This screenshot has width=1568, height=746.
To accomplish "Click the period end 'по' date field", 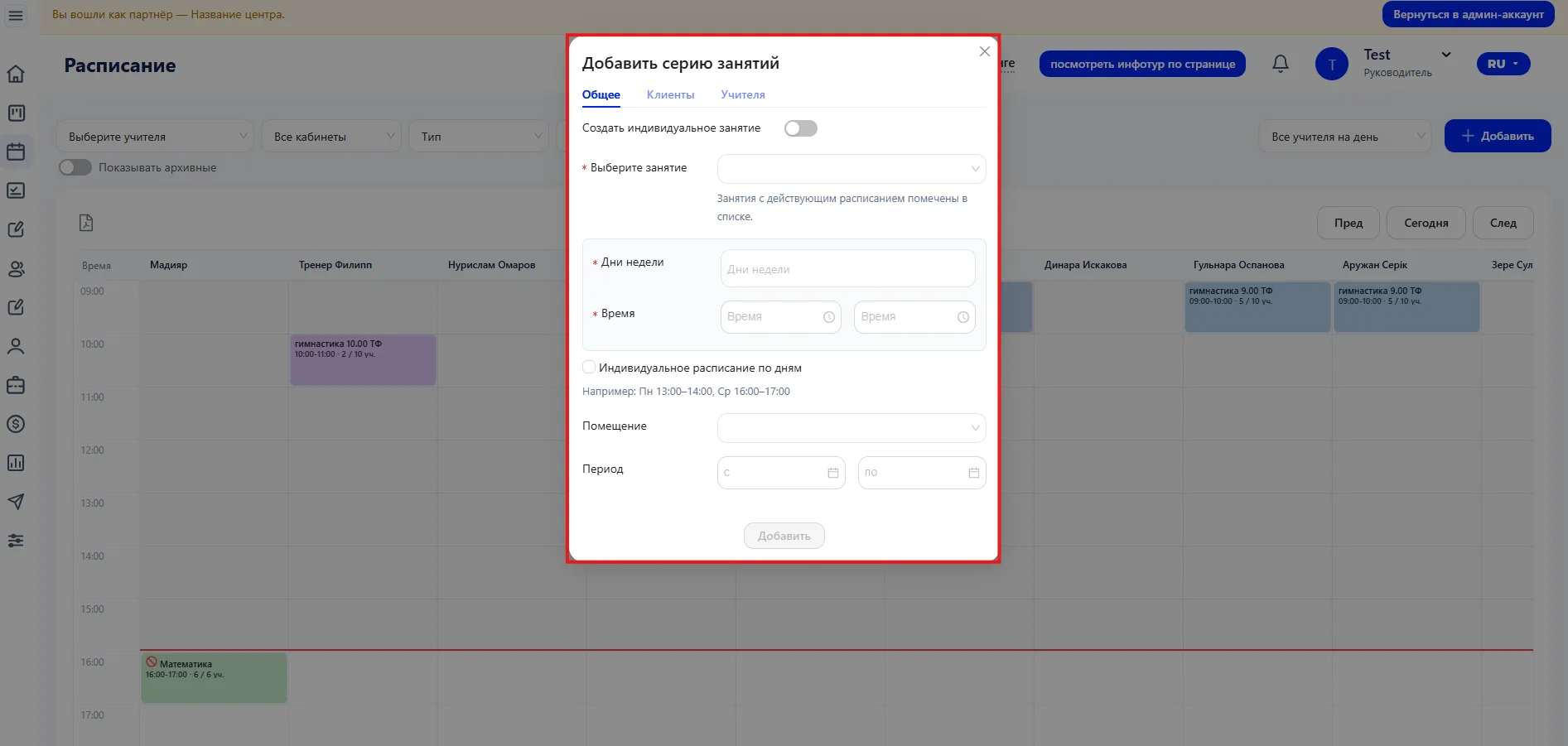I will 922,473.
